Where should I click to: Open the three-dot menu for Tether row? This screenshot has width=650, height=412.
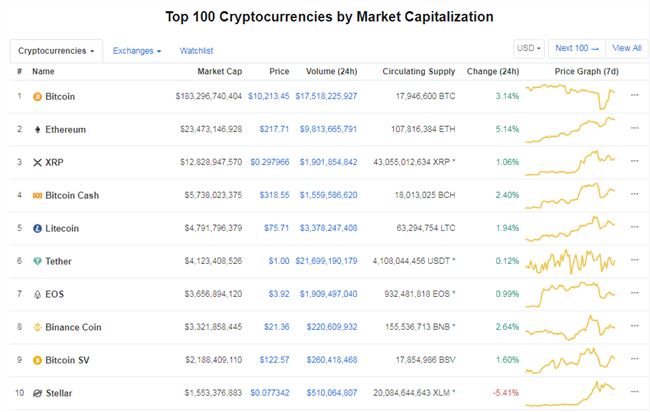tap(634, 260)
